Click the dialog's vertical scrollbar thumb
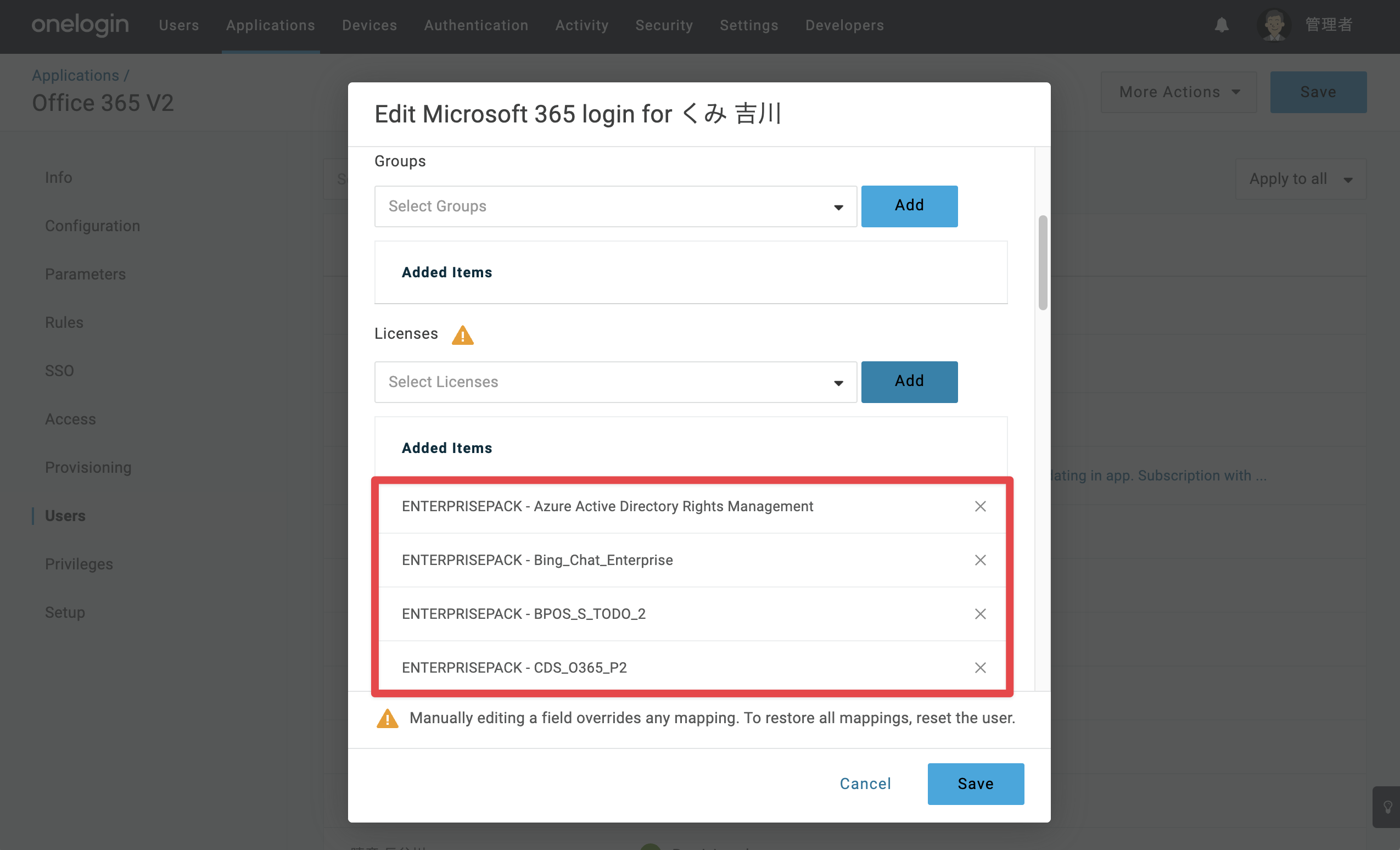1400x850 pixels. click(1043, 262)
